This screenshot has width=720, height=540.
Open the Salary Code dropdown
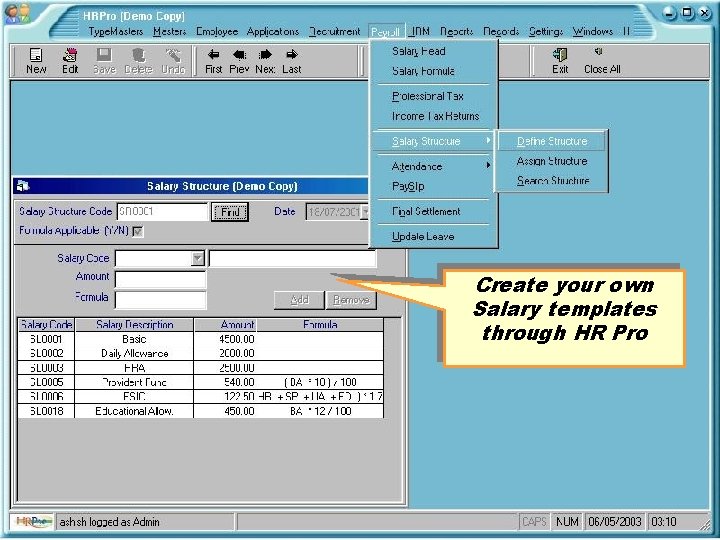pyautogui.click(x=197, y=259)
